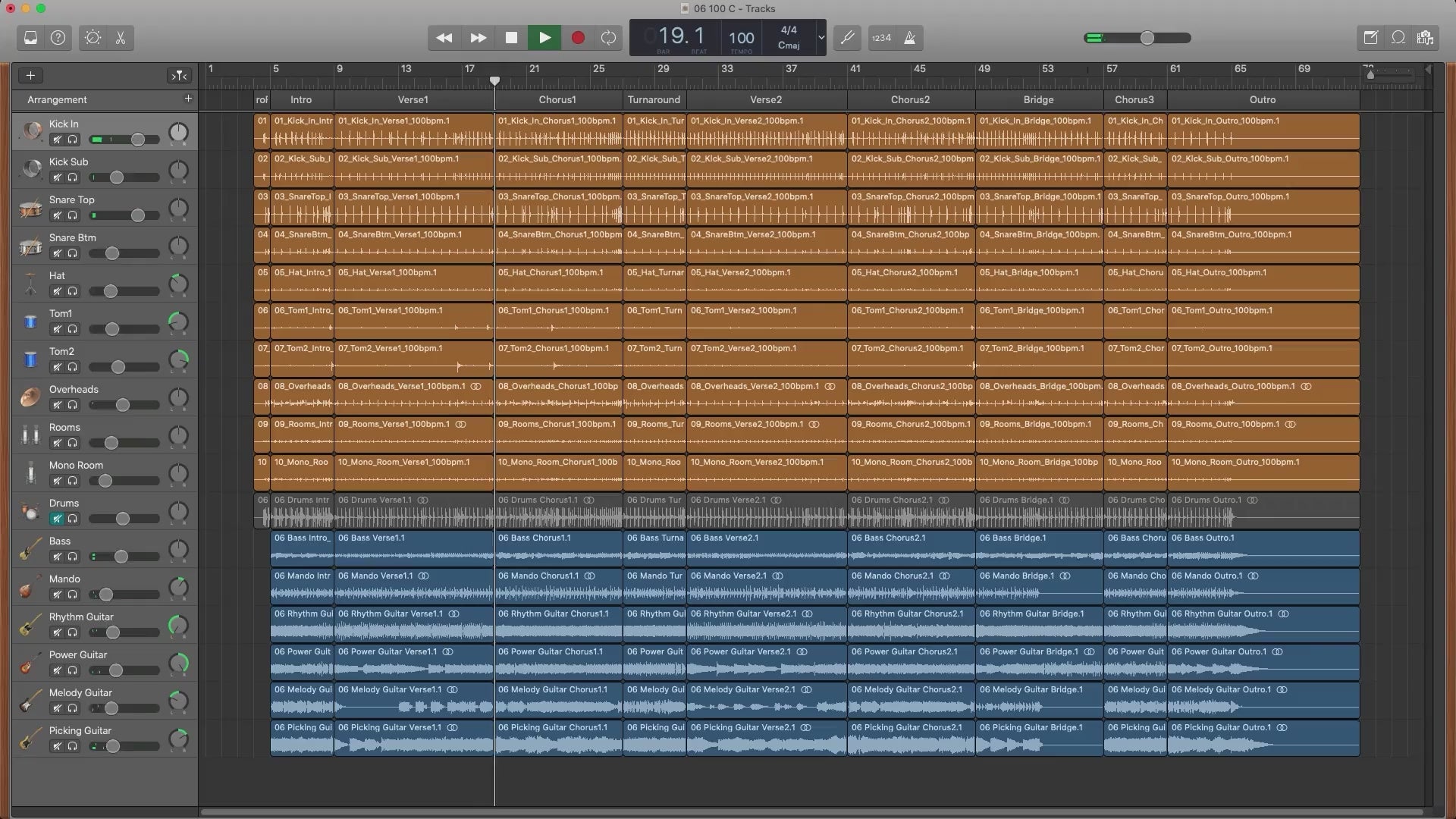Viewport: 1456px width, 819px height.
Task: Select the Verse1 arrangement marker
Action: point(413,99)
